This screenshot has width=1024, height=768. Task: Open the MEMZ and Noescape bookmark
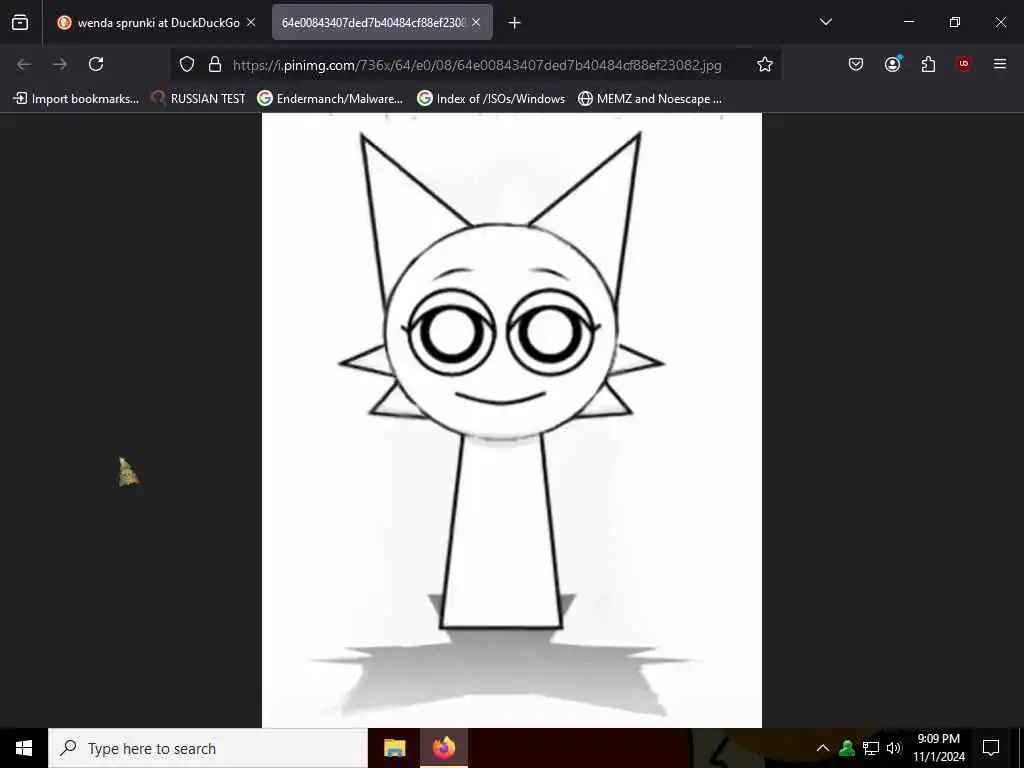[650, 99]
